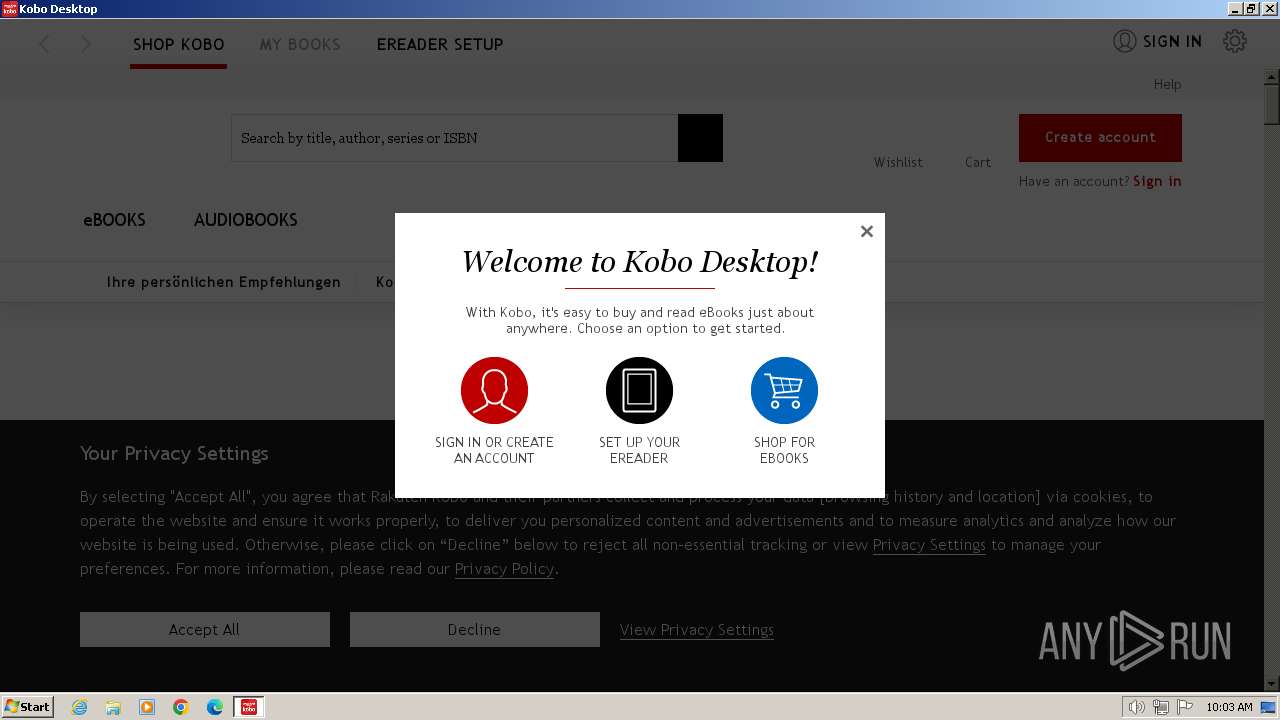
Task: Open the settings gear icon
Action: 1235,41
